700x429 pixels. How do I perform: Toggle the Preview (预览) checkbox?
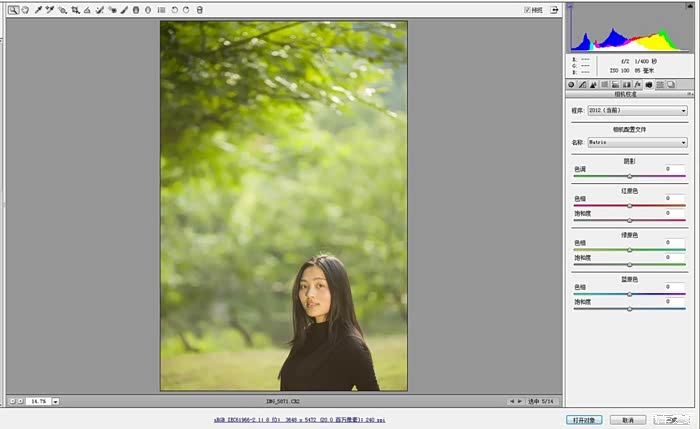(527, 10)
